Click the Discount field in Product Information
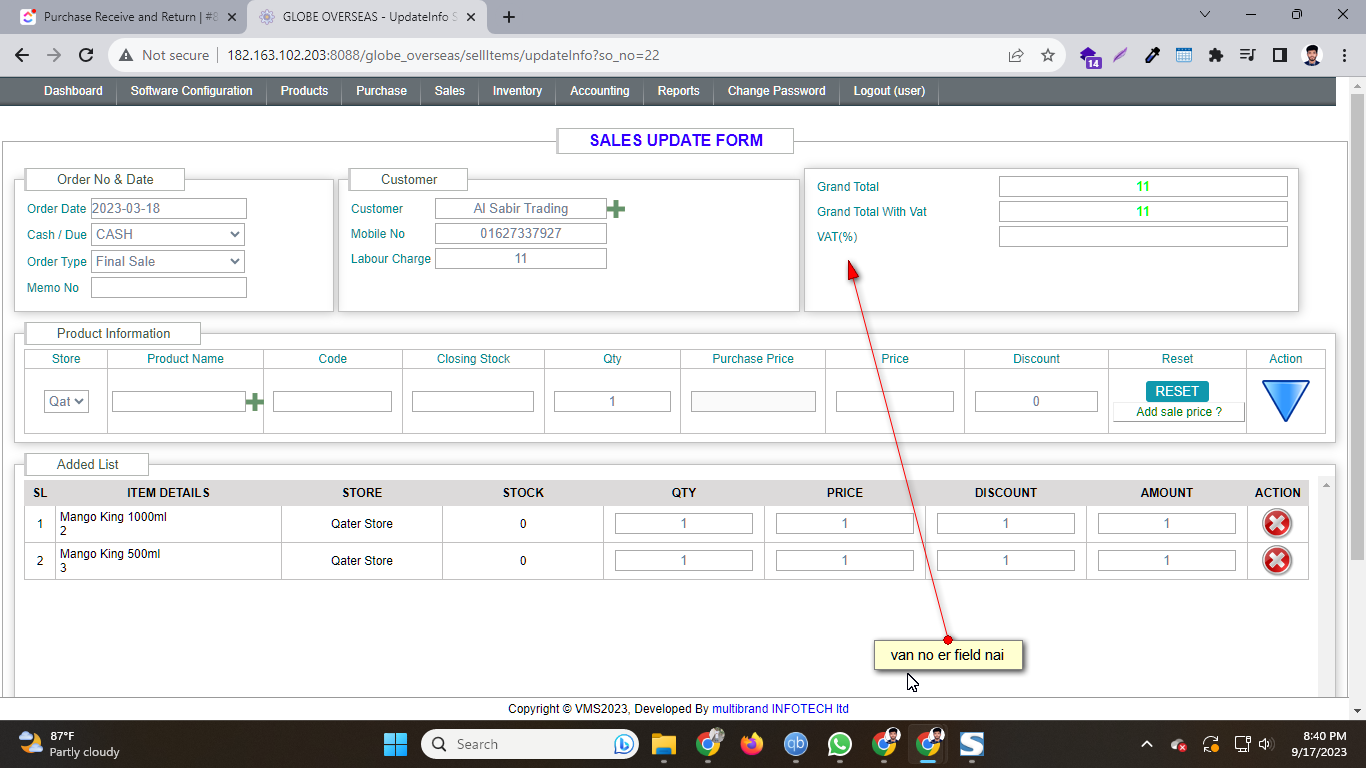 point(1036,401)
